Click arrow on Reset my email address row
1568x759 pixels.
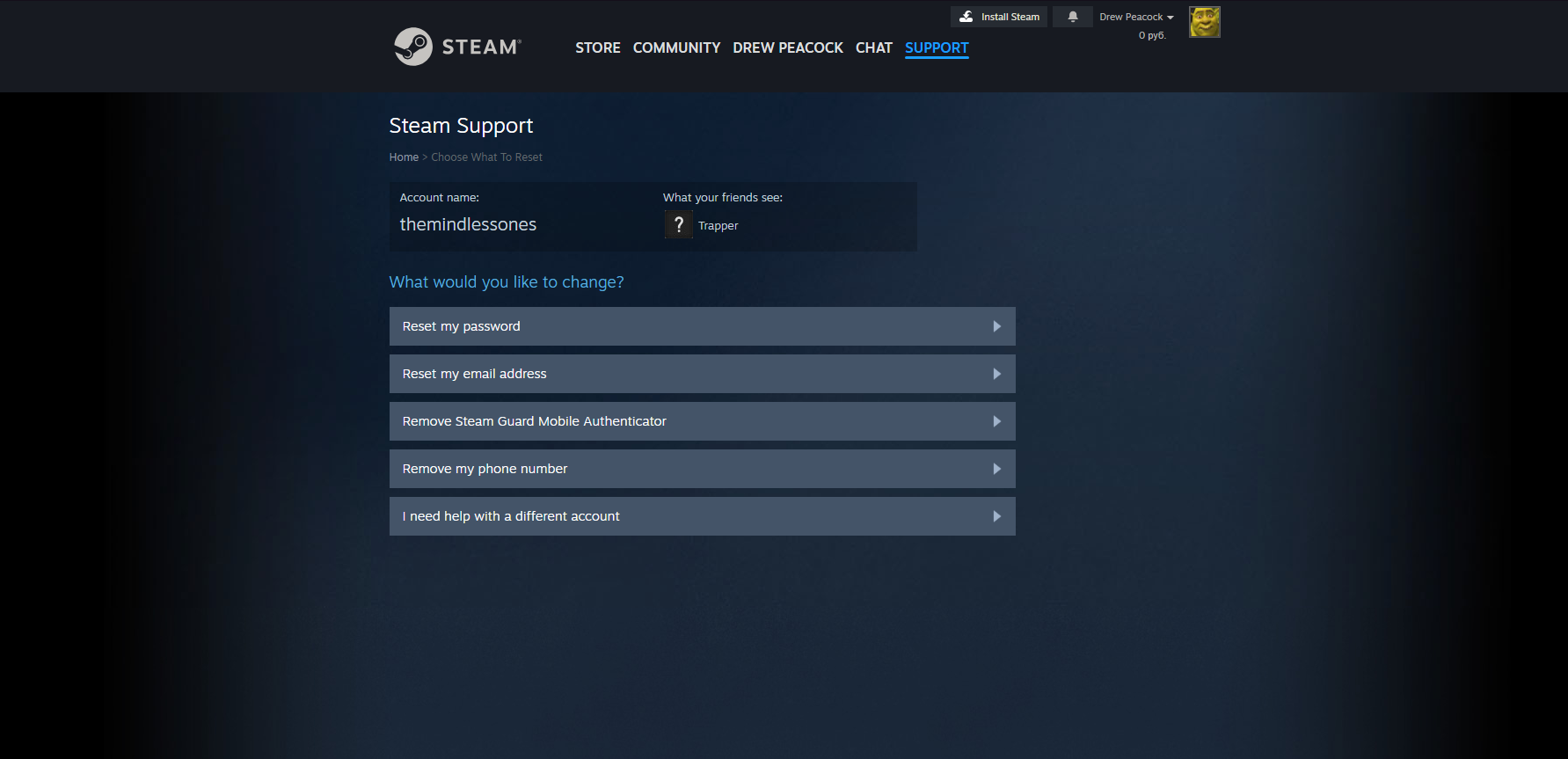pos(996,374)
